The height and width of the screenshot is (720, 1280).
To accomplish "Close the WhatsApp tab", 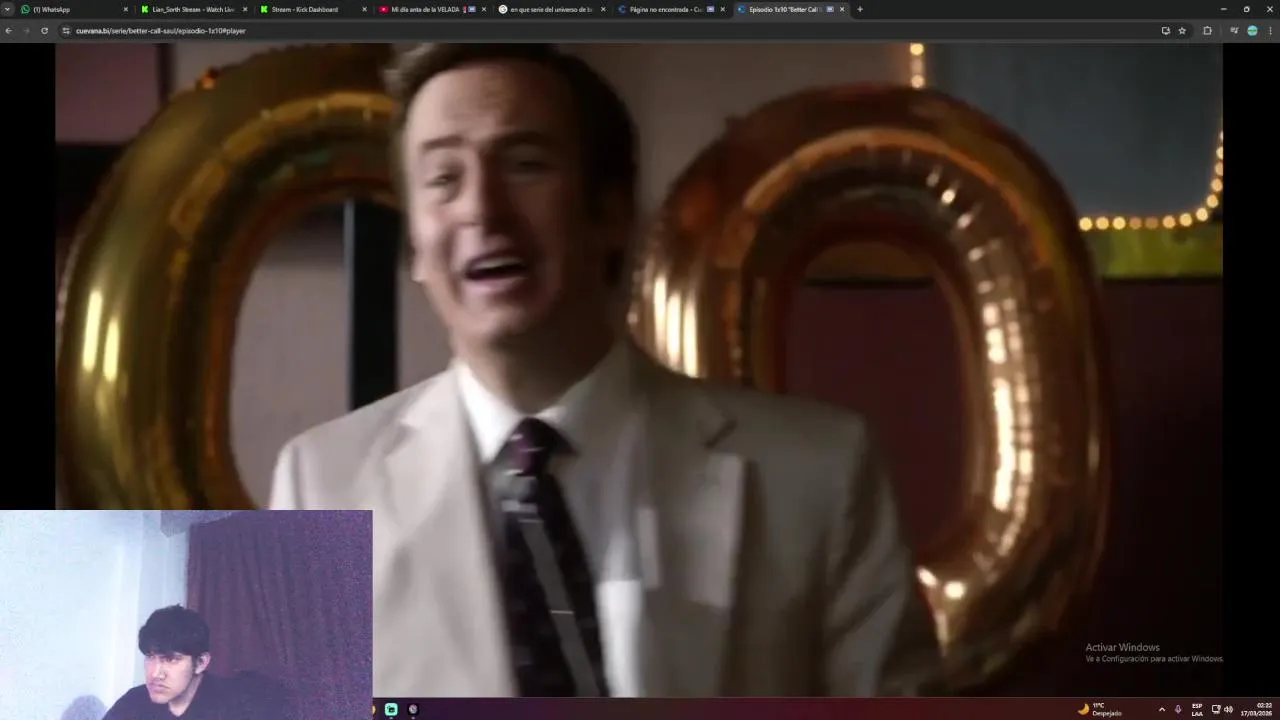I will (126, 9).
